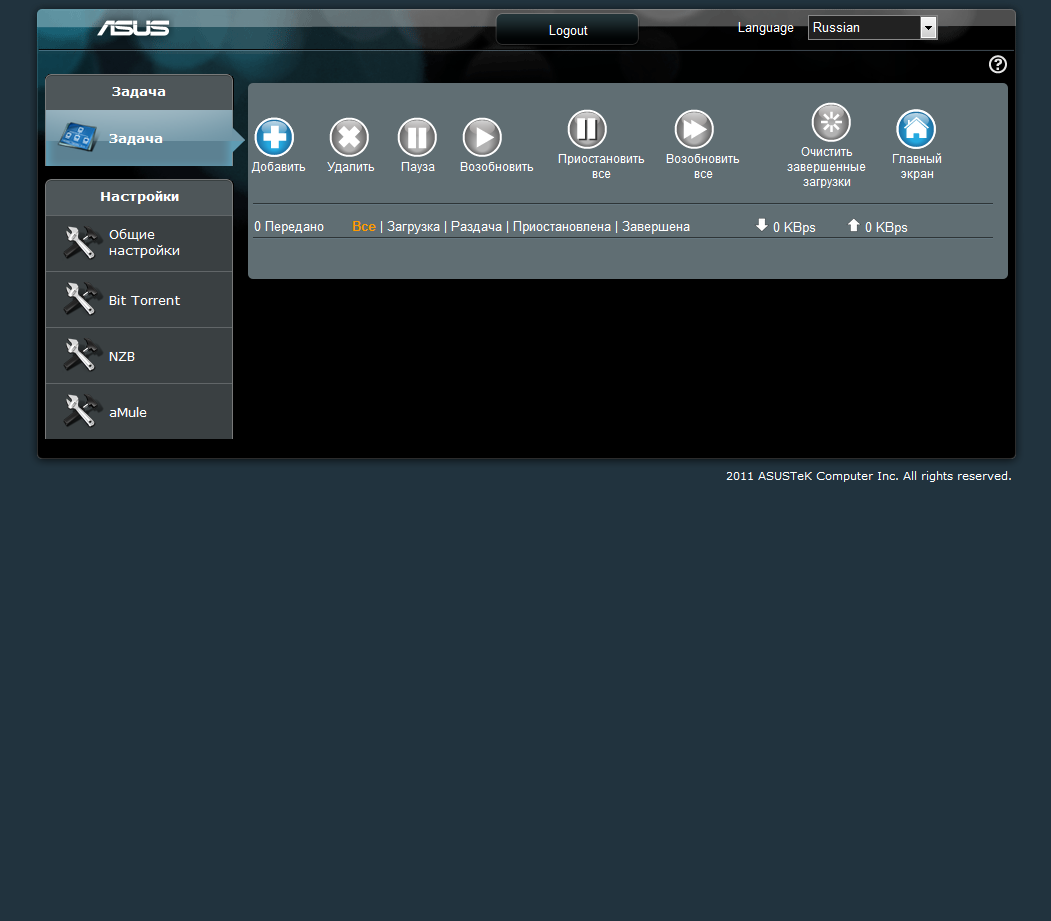Click the Очистить завершенные загрузки icon
This screenshot has width=1051, height=921.
831,122
